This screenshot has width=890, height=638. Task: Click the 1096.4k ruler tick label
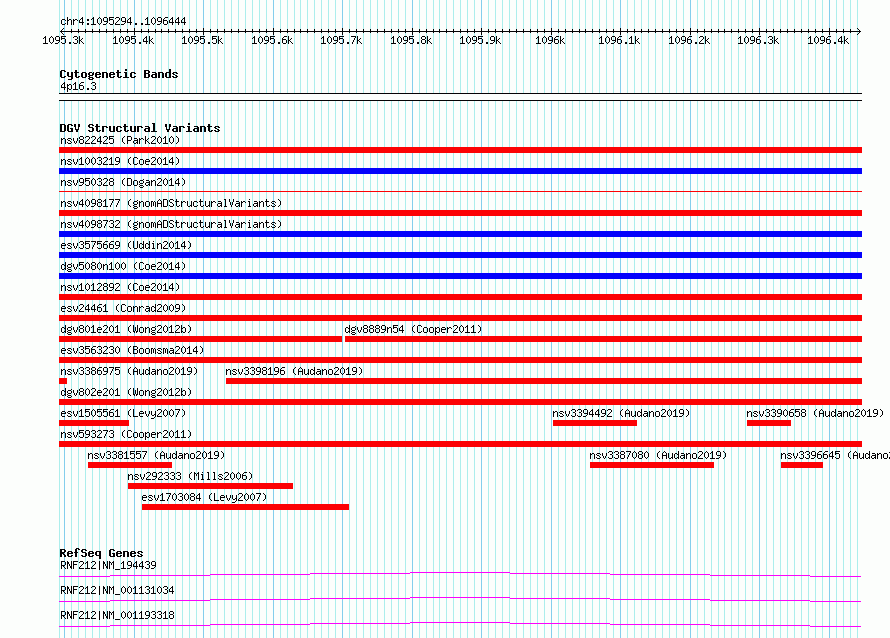point(828,40)
